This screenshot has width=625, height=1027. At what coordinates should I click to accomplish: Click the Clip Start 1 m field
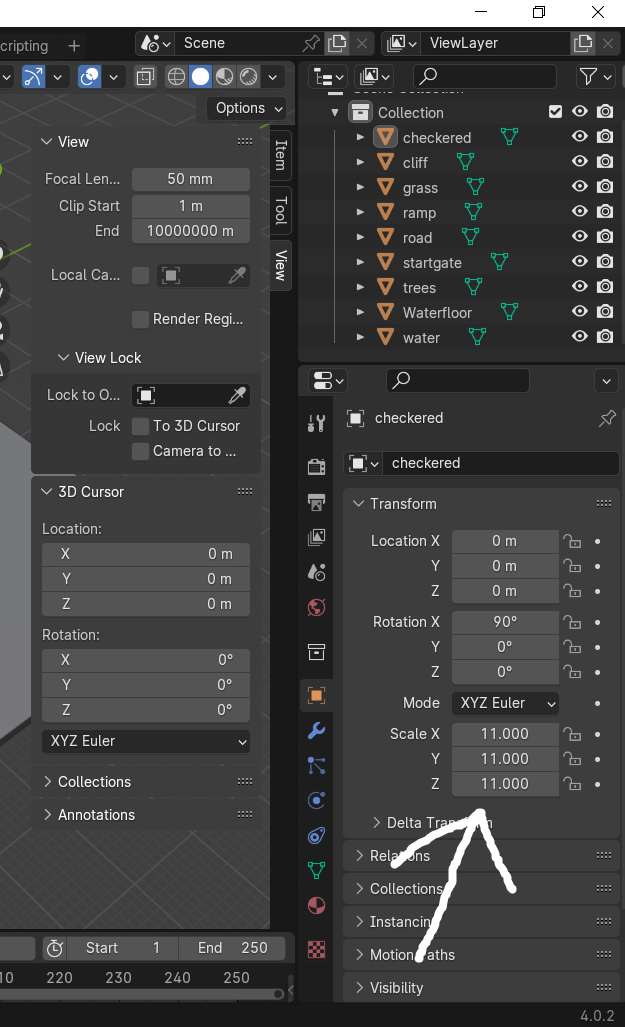coord(191,206)
